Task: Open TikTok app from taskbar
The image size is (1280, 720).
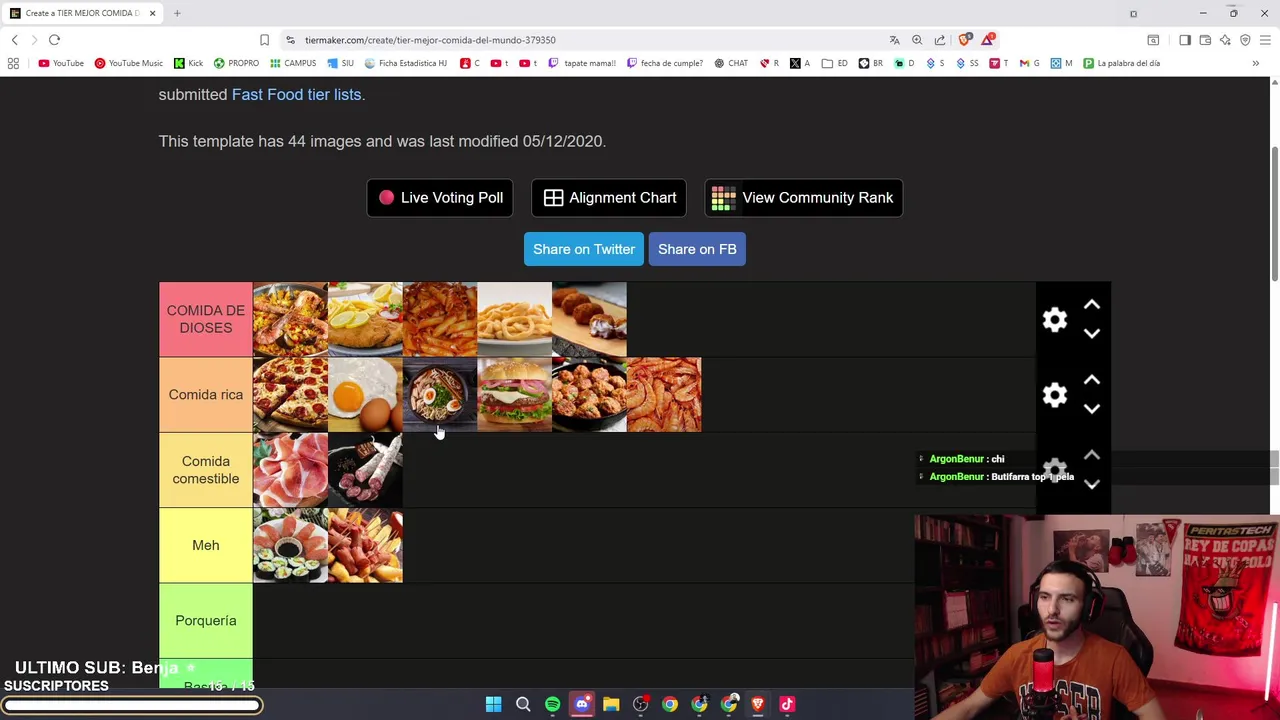Action: (787, 705)
